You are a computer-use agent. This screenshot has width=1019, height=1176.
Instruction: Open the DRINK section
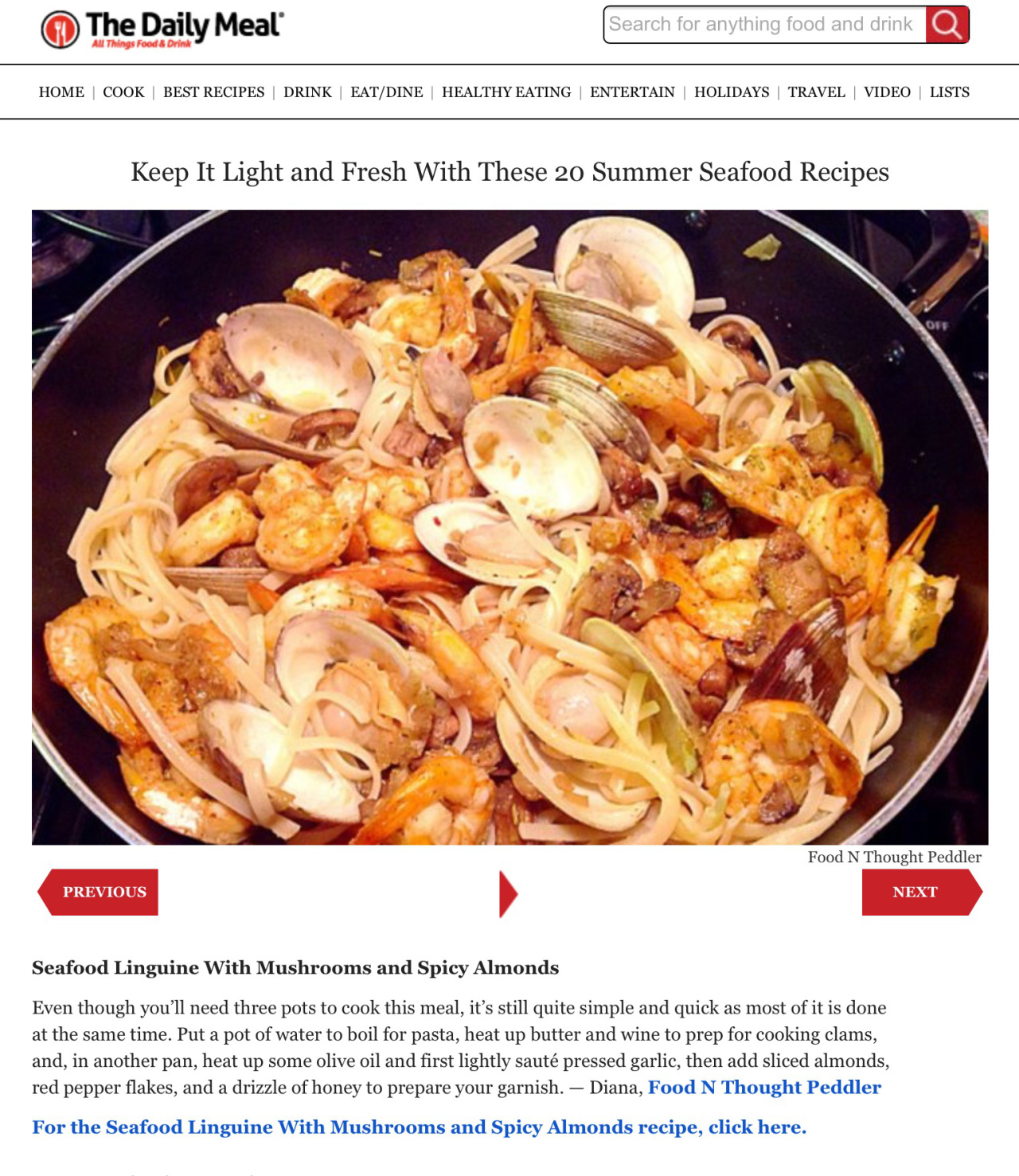pyautogui.click(x=307, y=92)
